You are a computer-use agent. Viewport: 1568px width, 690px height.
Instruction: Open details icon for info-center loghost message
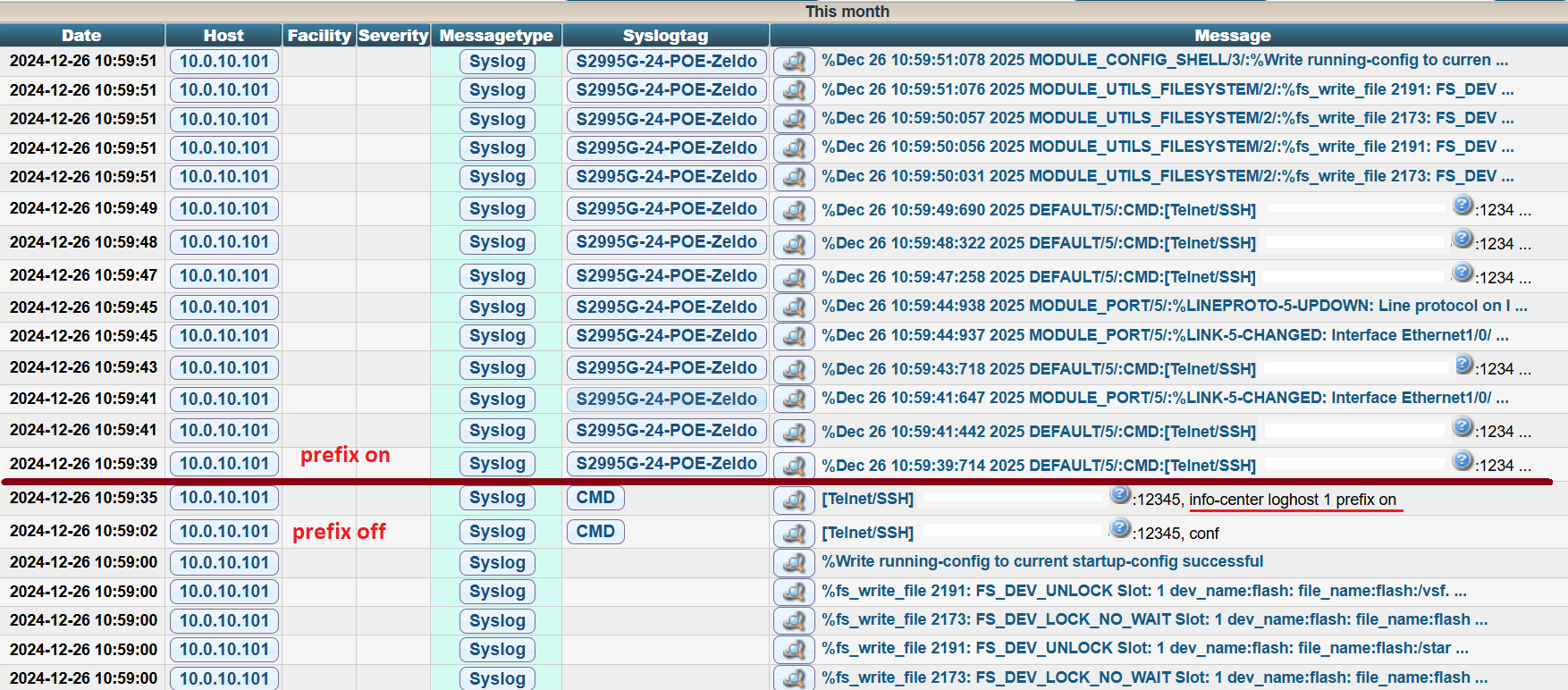pos(794,500)
